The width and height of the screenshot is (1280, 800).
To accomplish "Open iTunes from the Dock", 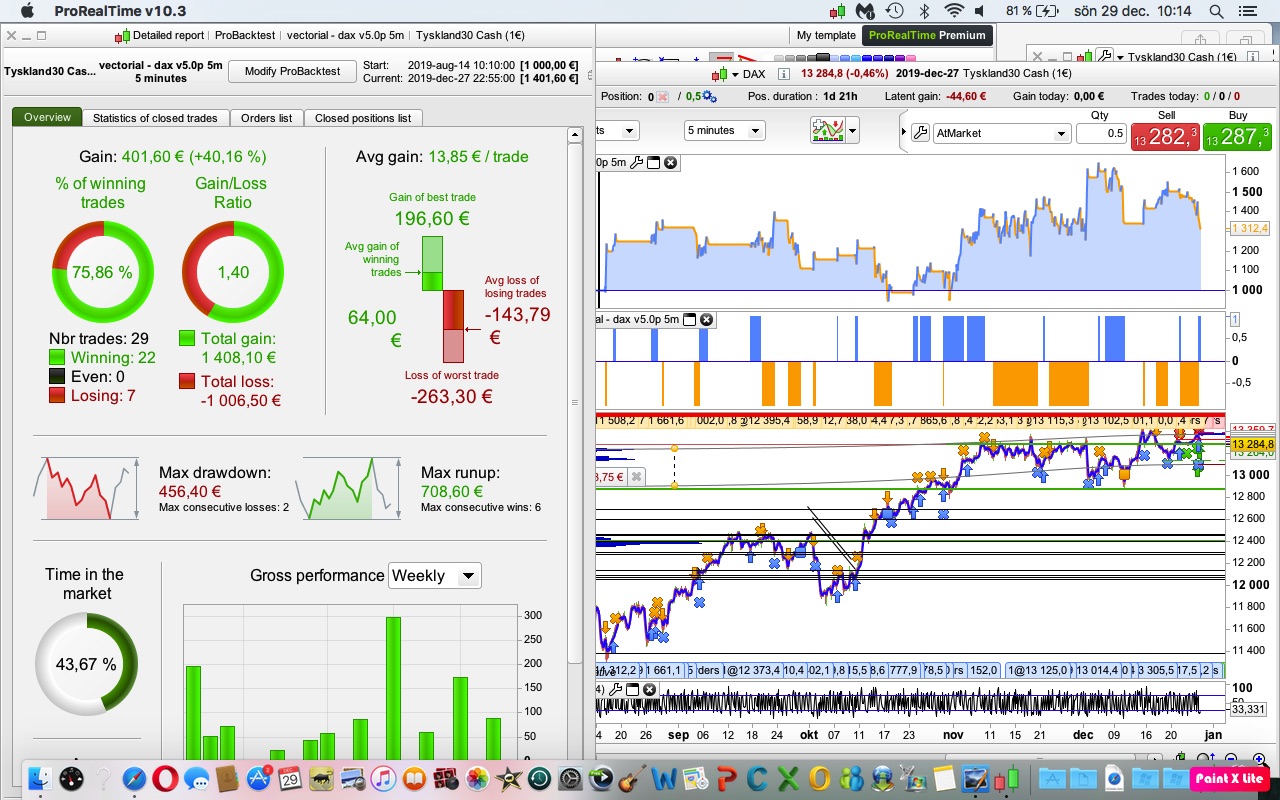I will (x=383, y=778).
